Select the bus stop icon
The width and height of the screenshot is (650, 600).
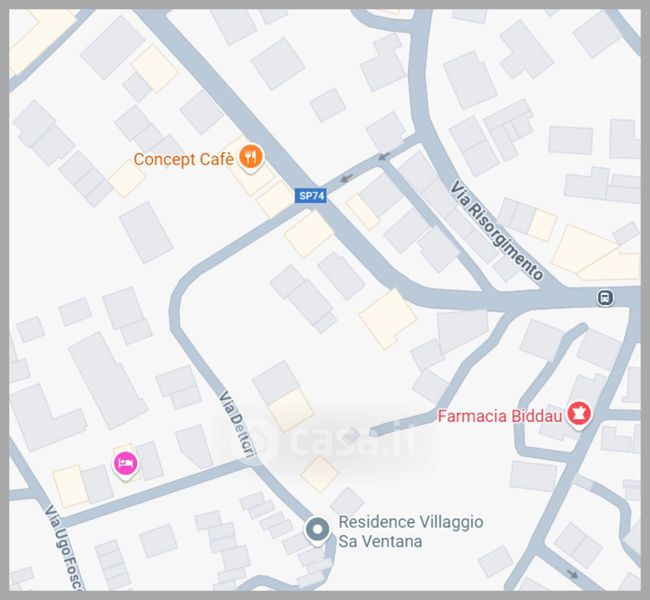(605, 297)
